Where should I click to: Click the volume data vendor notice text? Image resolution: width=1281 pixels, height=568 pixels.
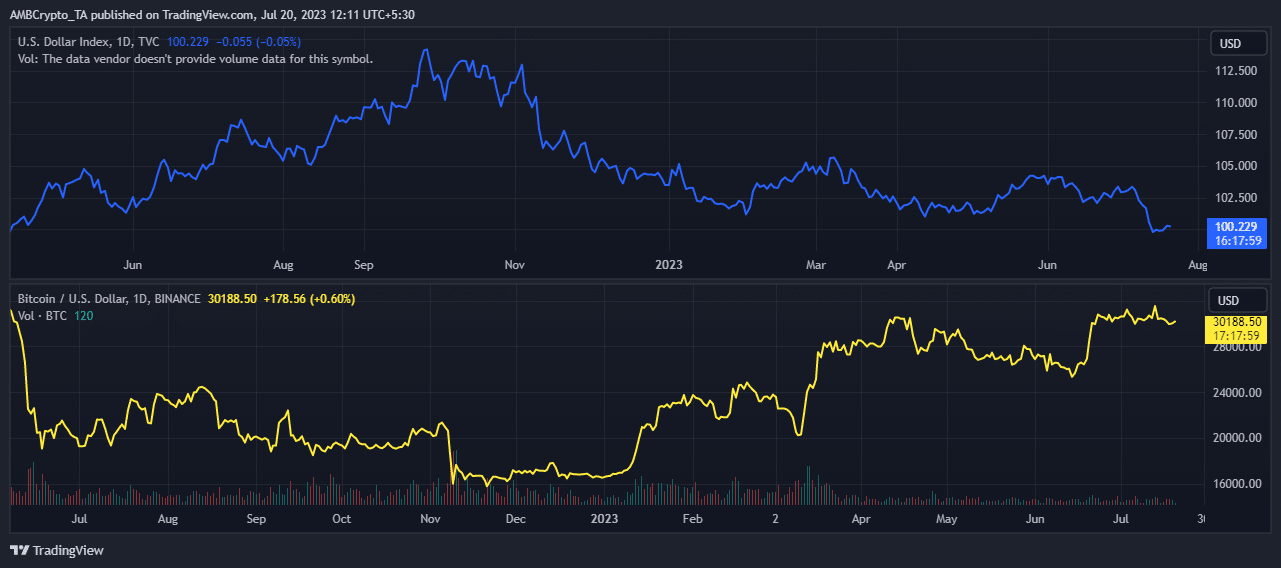click(196, 58)
